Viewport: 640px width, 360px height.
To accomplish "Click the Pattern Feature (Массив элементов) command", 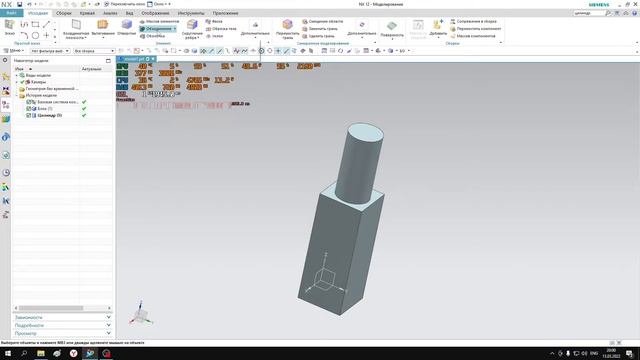I will (x=159, y=21).
